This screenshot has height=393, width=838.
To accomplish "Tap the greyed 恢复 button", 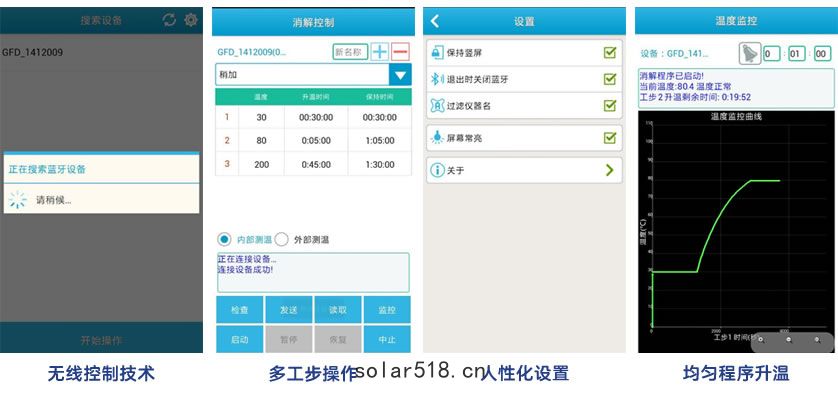I will click(x=338, y=339).
